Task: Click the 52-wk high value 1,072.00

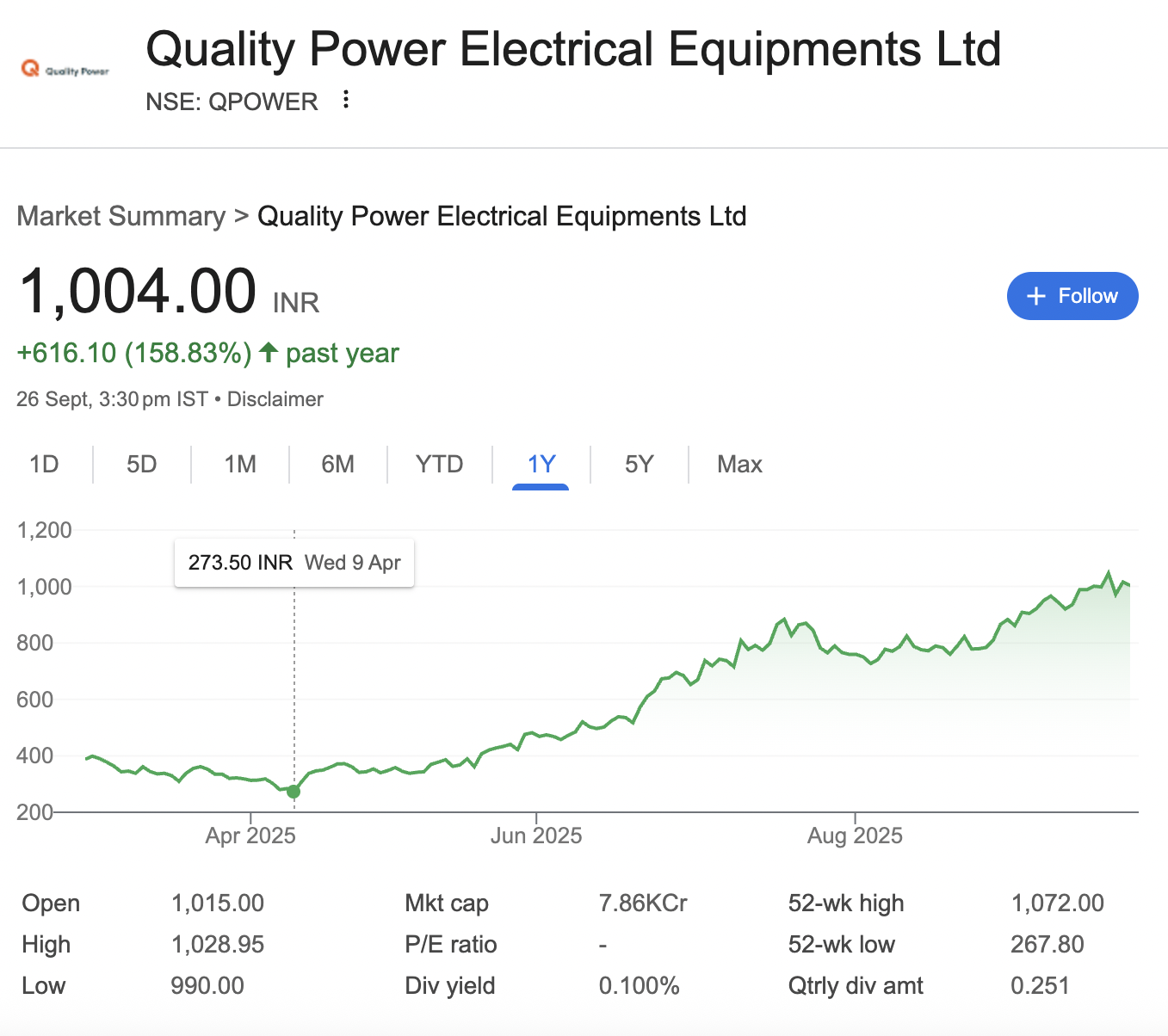Action: [1057, 903]
